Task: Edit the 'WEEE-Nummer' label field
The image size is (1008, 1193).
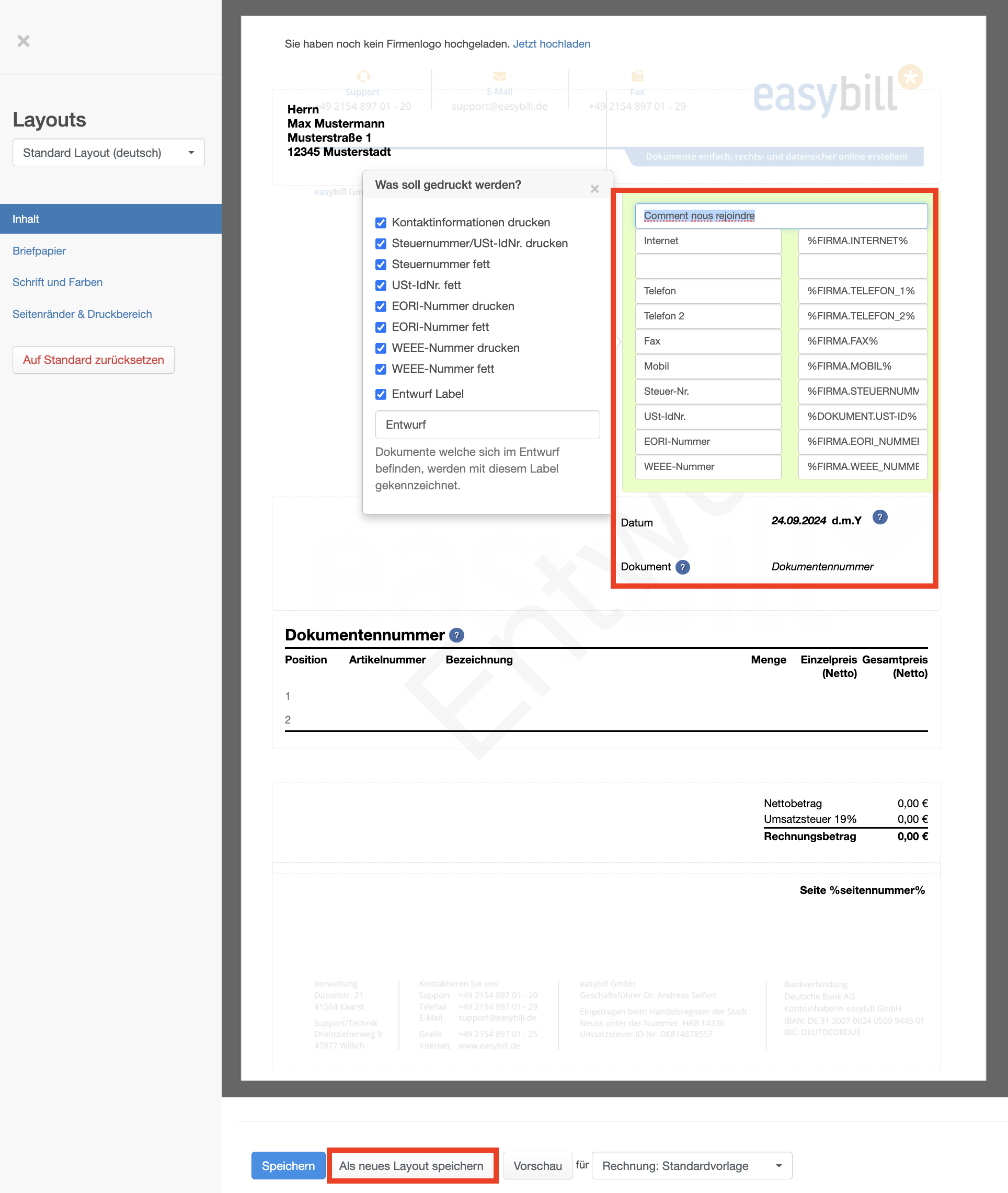Action: tap(708, 467)
